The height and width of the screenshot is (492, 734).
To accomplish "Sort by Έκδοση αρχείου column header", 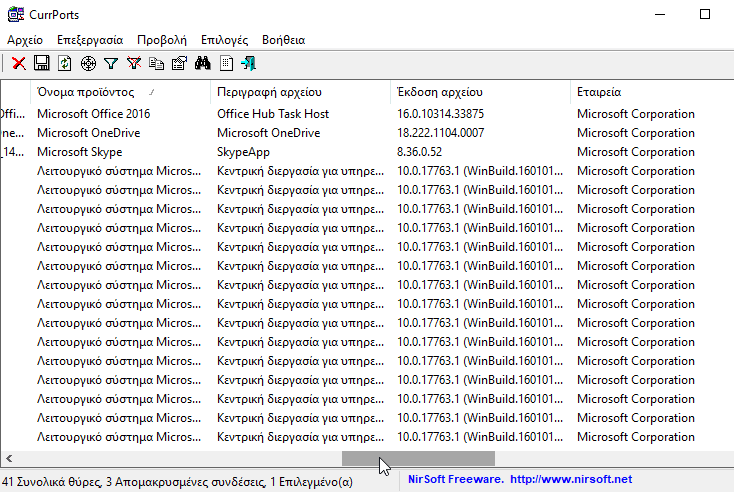I will click(440, 91).
